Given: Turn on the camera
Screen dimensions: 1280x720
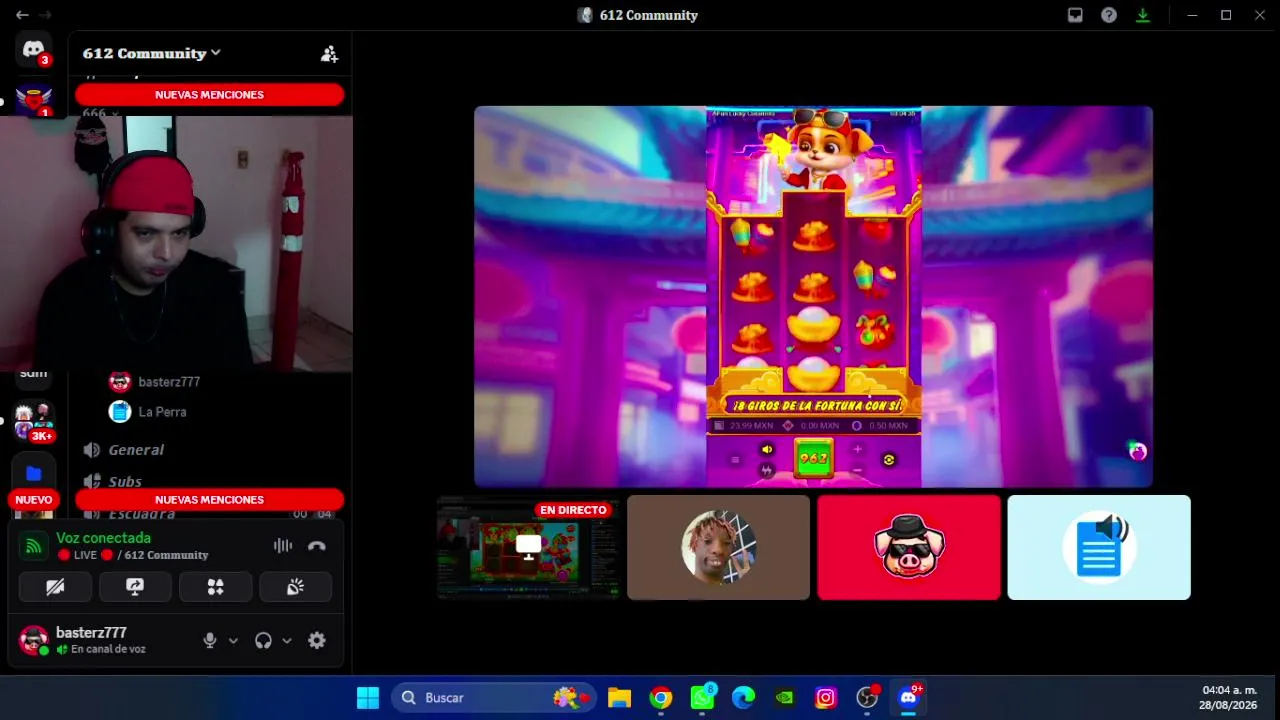Looking at the screenshot, I should pyautogui.click(x=55, y=587).
